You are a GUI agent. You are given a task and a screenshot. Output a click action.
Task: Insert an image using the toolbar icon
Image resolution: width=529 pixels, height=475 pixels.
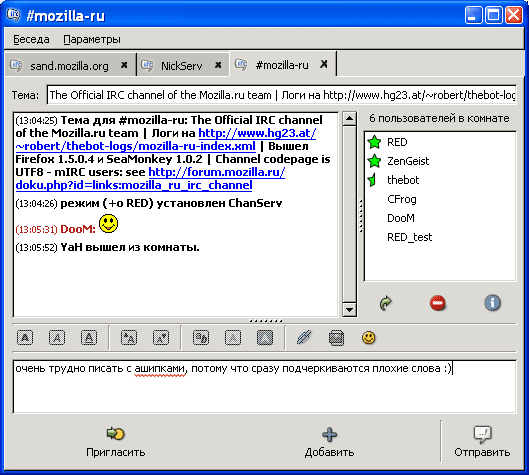click(x=336, y=338)
